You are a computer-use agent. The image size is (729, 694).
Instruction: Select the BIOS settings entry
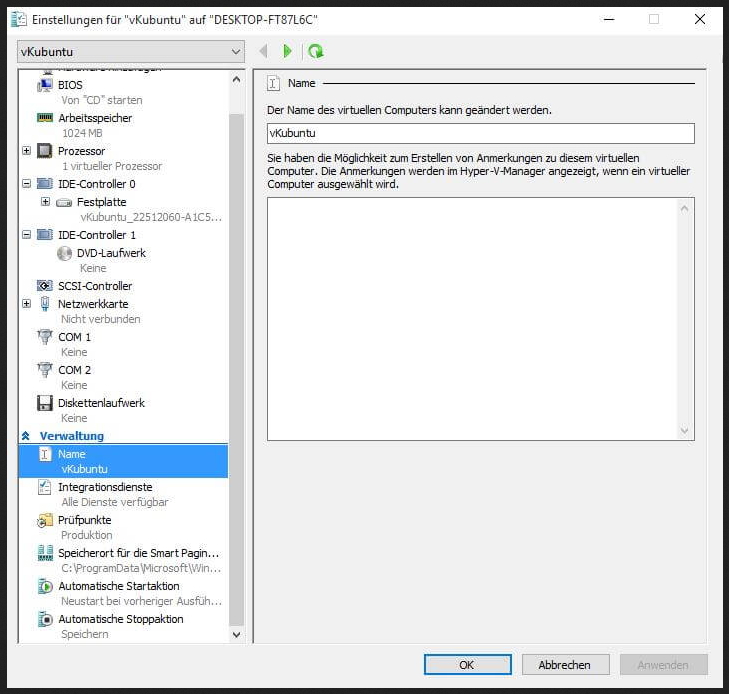coord(70,86)
